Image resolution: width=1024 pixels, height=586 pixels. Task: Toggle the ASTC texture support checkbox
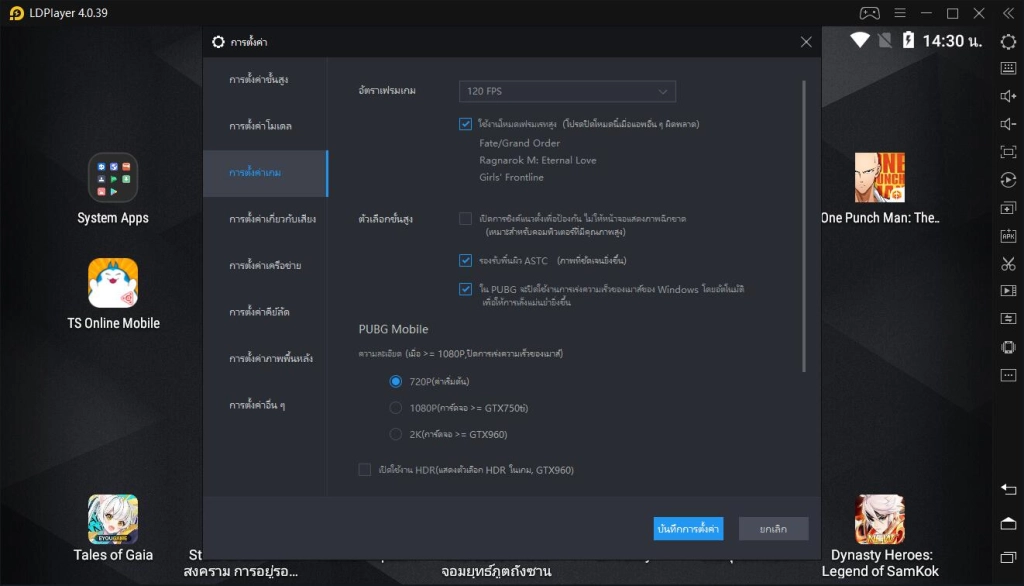click(465, 260)
